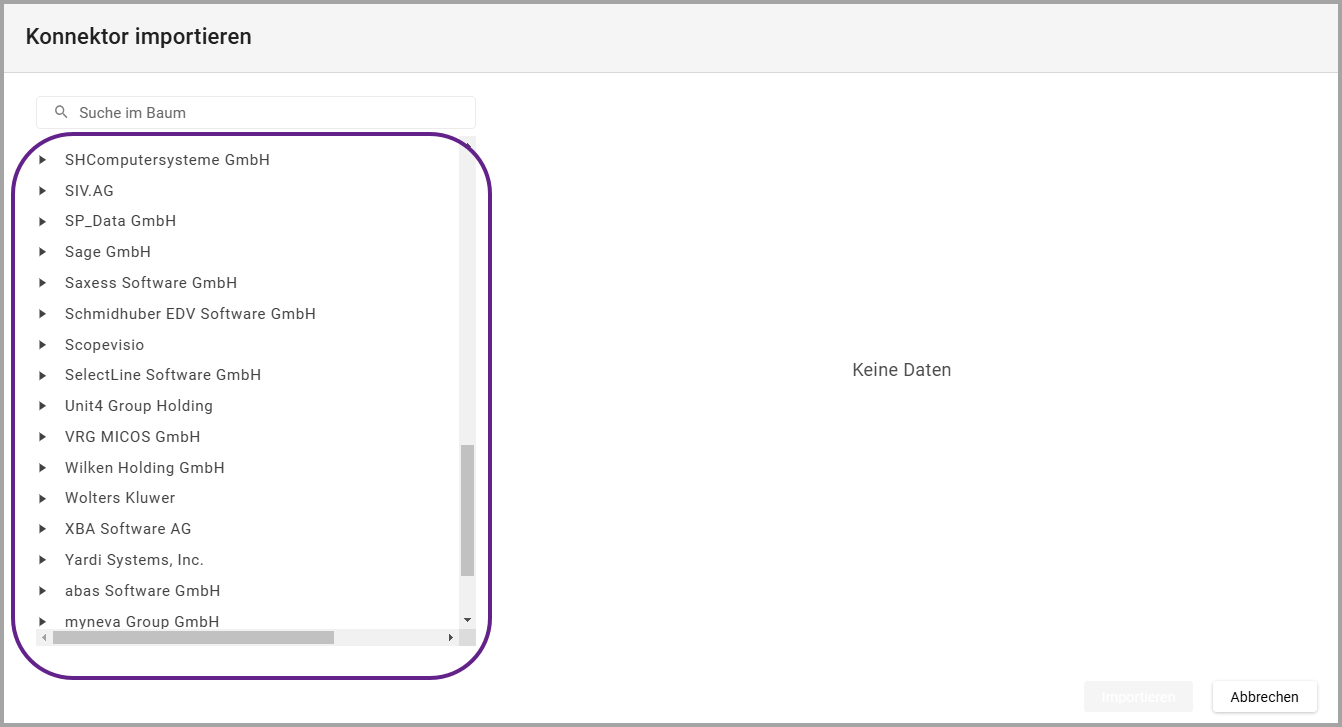1342x727 pixels.
Task: Select SP_Data GmbH in the tree
Action: 120,221
